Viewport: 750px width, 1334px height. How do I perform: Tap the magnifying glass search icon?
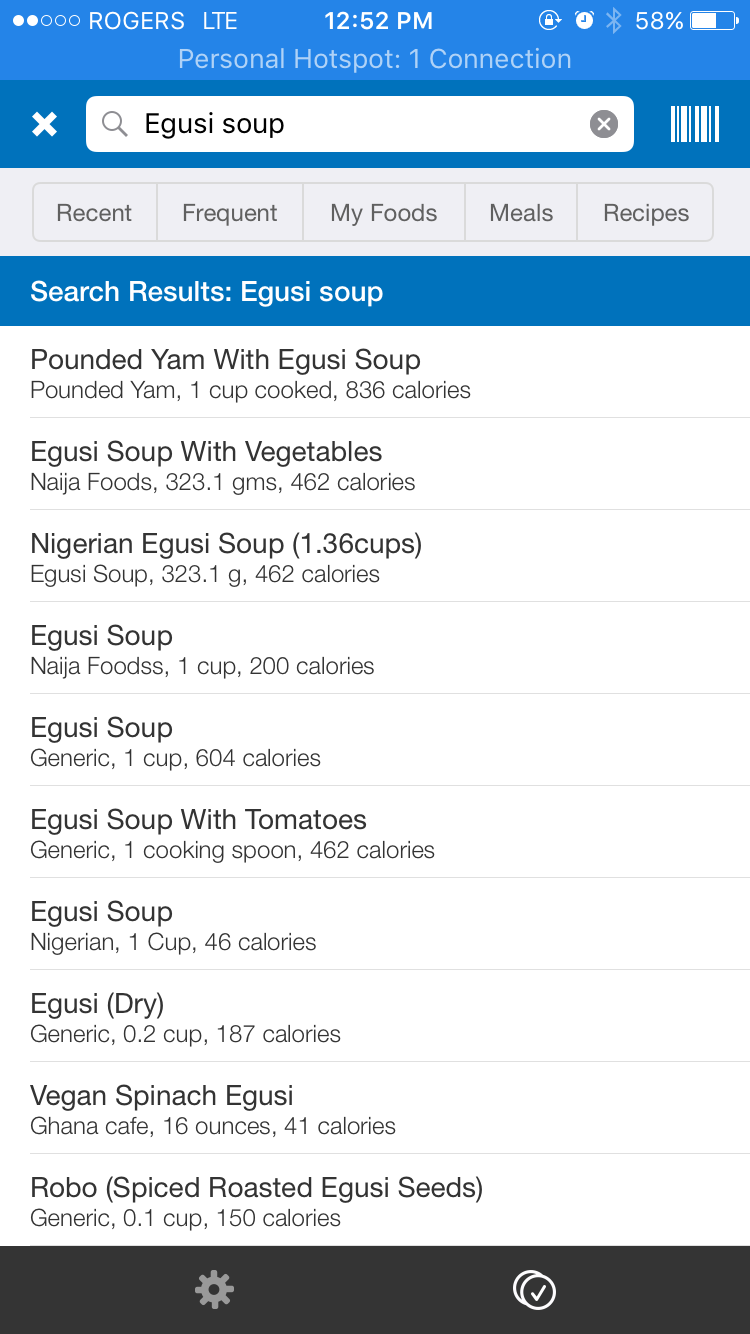click(115, 124)
